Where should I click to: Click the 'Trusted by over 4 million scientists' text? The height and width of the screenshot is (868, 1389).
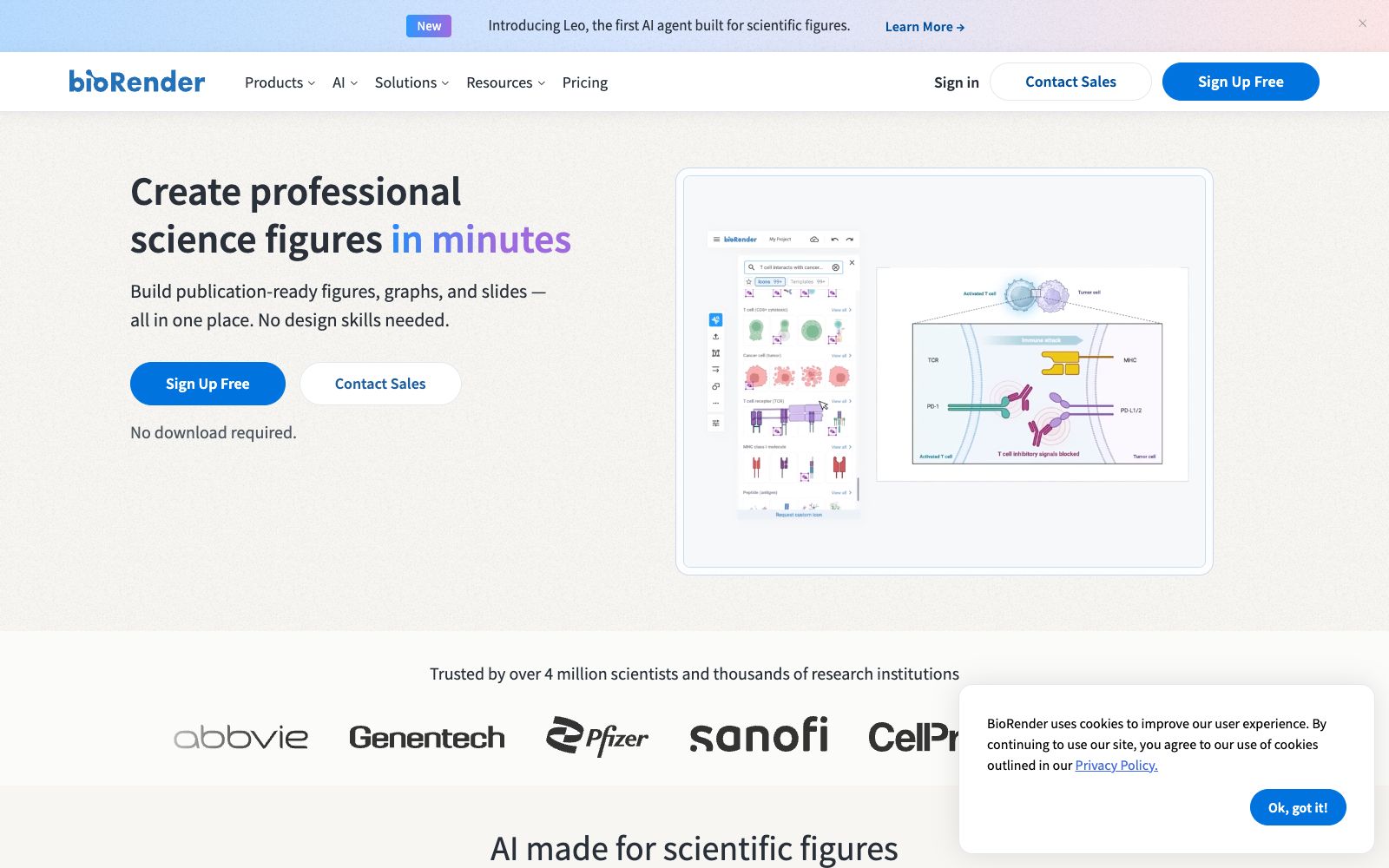(x=694, y=674)
